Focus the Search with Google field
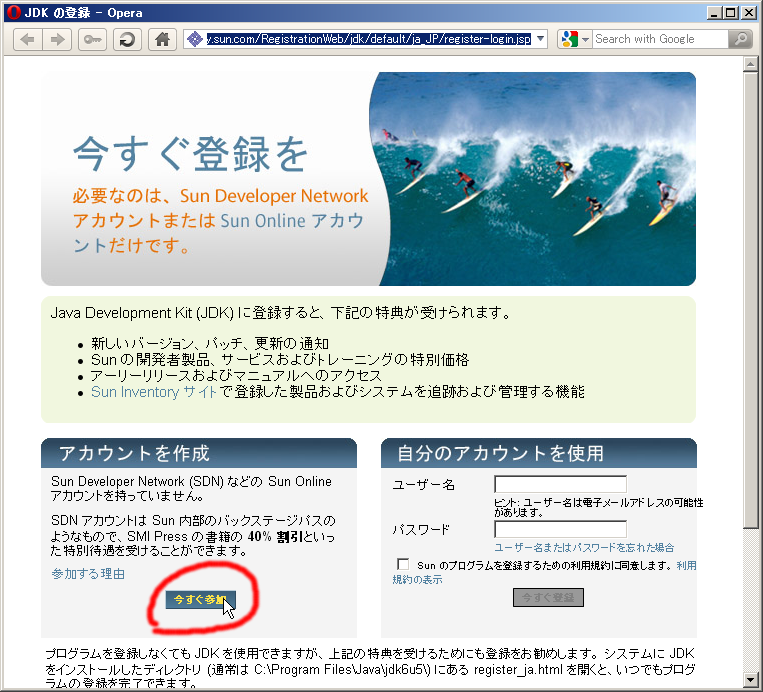 pos(660,39)
